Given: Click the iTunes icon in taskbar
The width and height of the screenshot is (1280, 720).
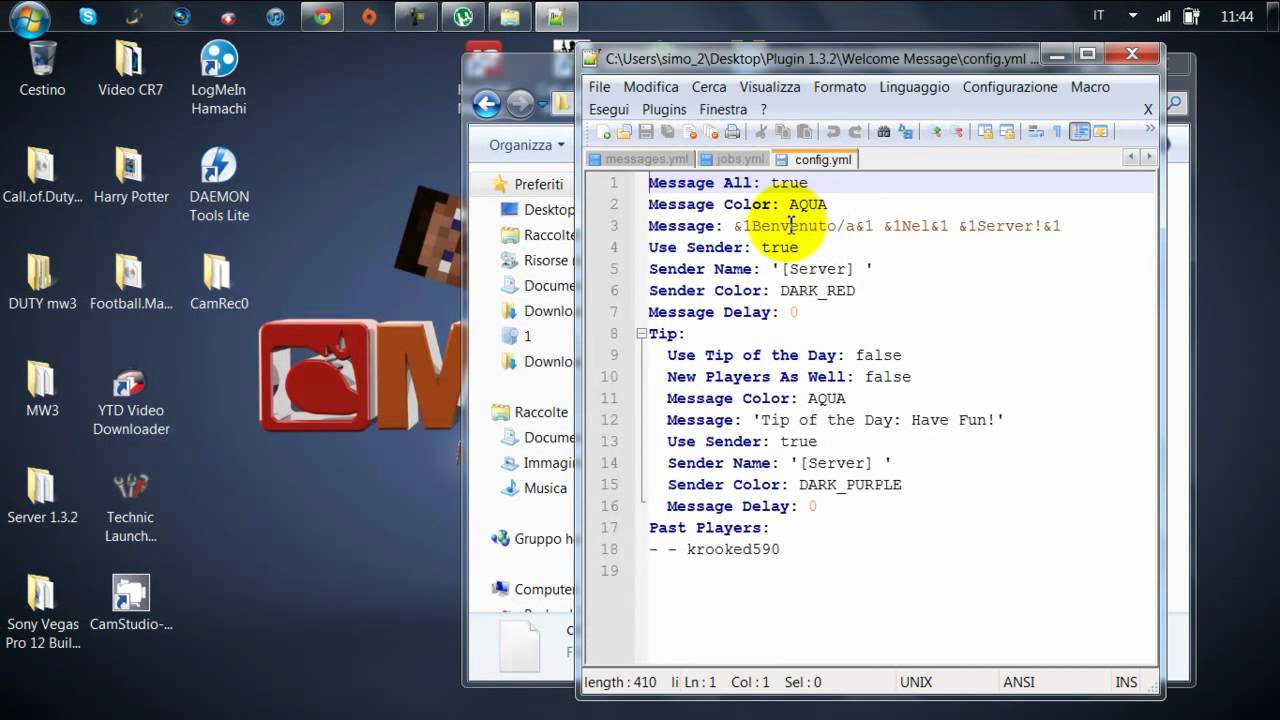Looking at the screenshot, I should click(275, 16).
